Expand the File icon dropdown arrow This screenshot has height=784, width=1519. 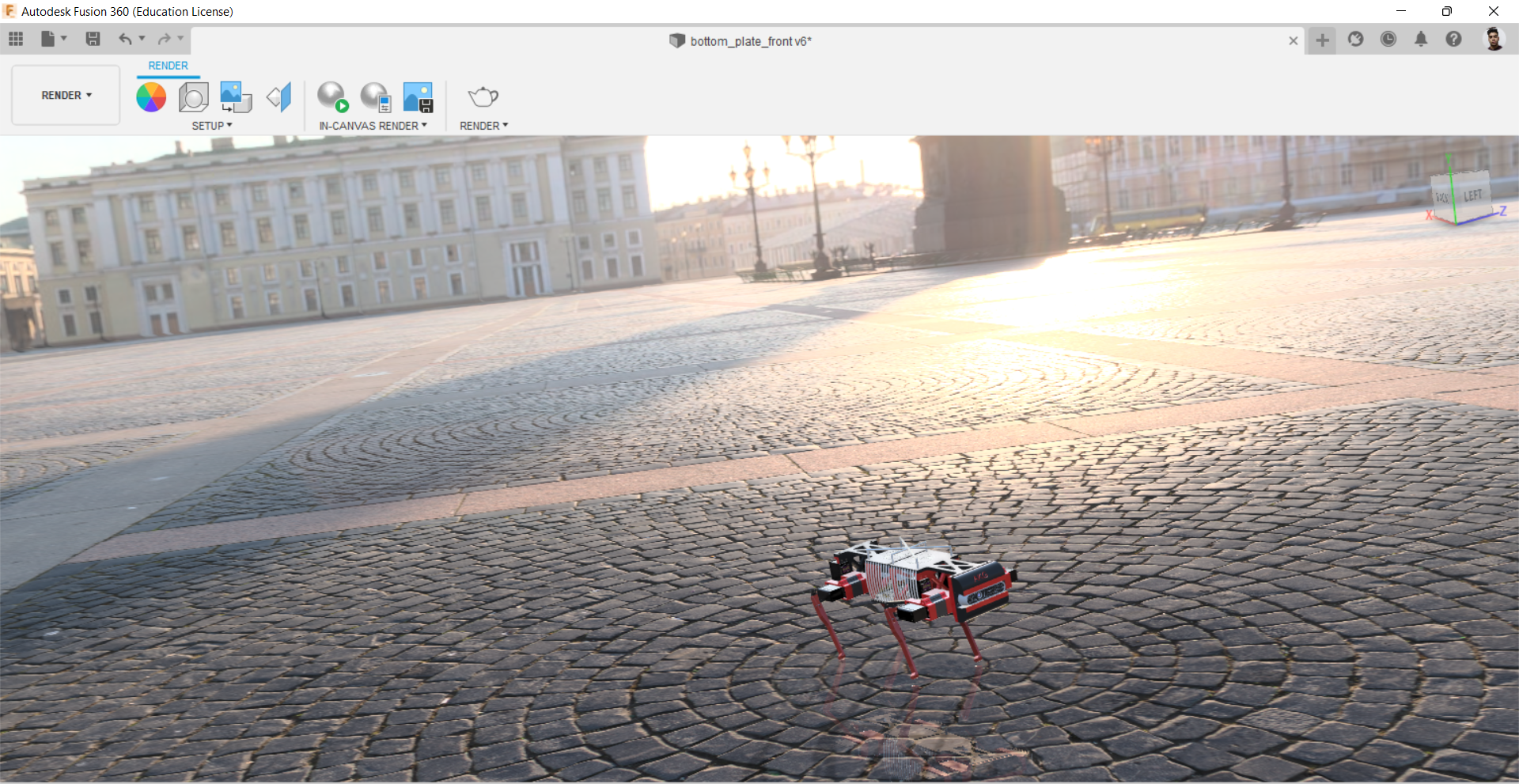64,38
